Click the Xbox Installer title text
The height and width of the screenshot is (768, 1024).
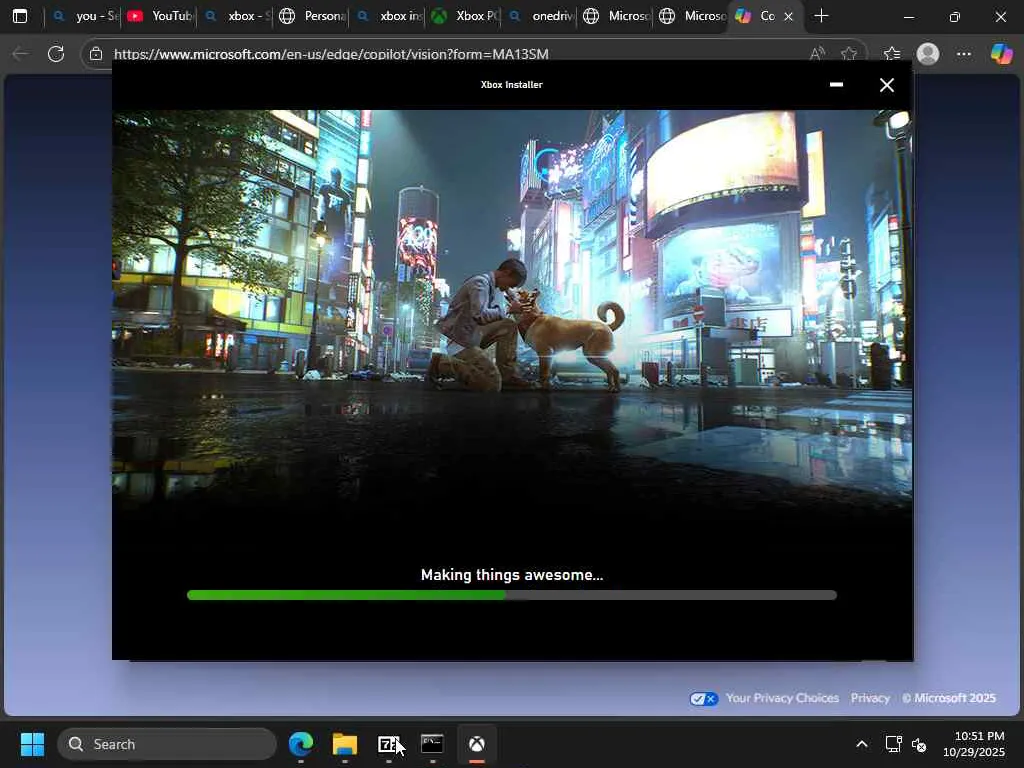click(x=512, y=84)
